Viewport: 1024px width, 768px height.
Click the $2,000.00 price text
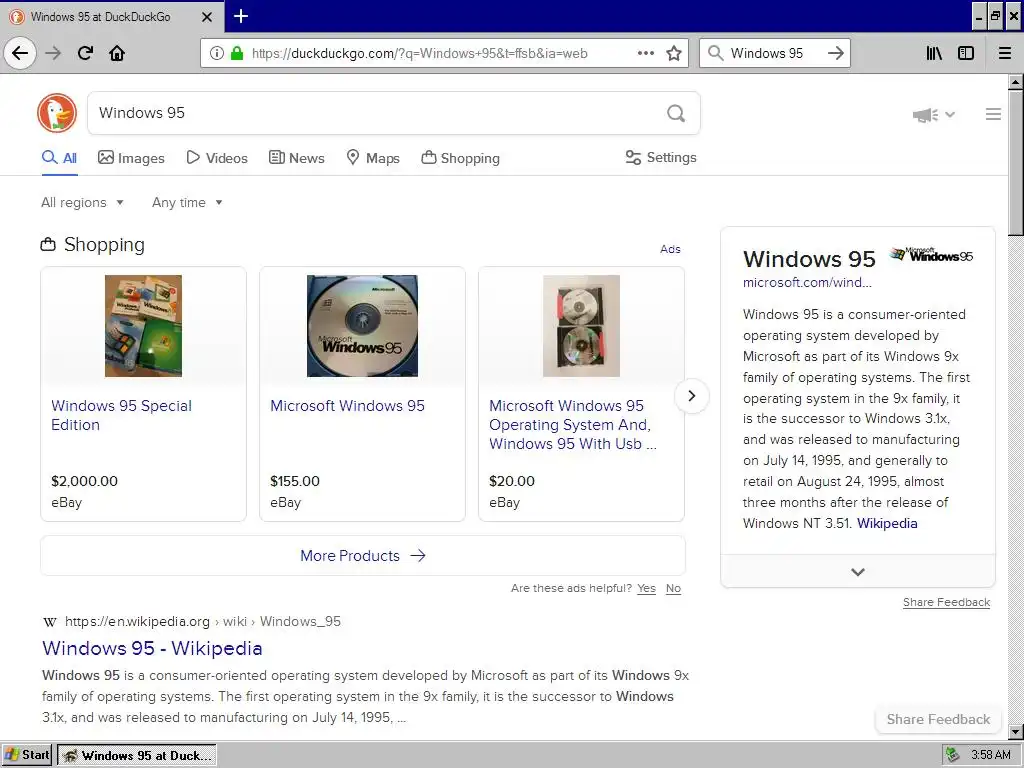pos(84,481)
